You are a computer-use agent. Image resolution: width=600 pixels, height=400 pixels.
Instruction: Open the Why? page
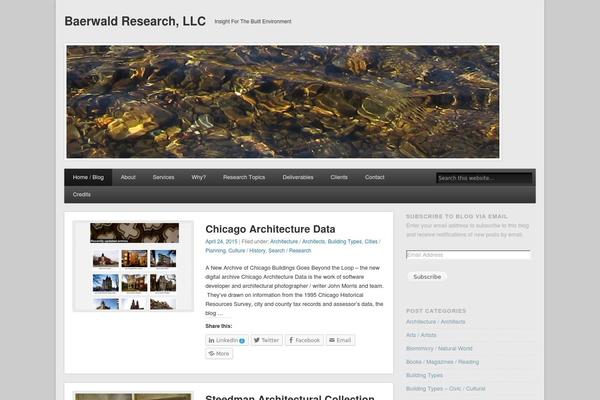click(199, 177)
